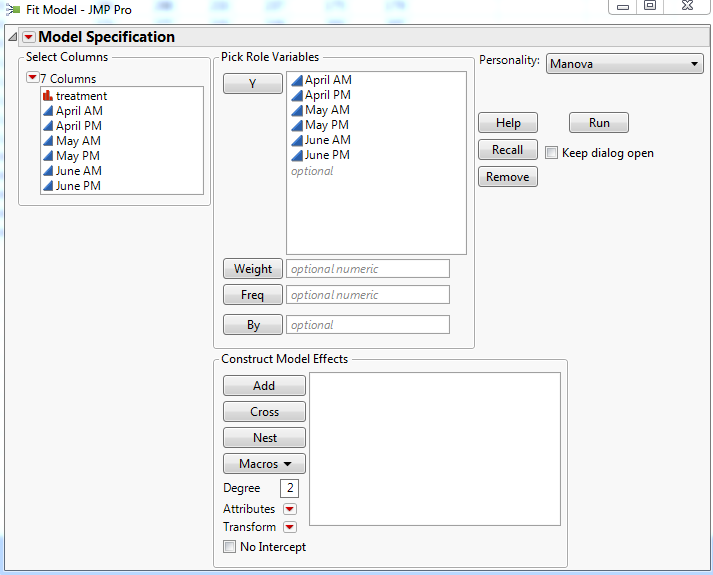
Task: Select April PM in the Select Columns list
Action: (79, 126)
